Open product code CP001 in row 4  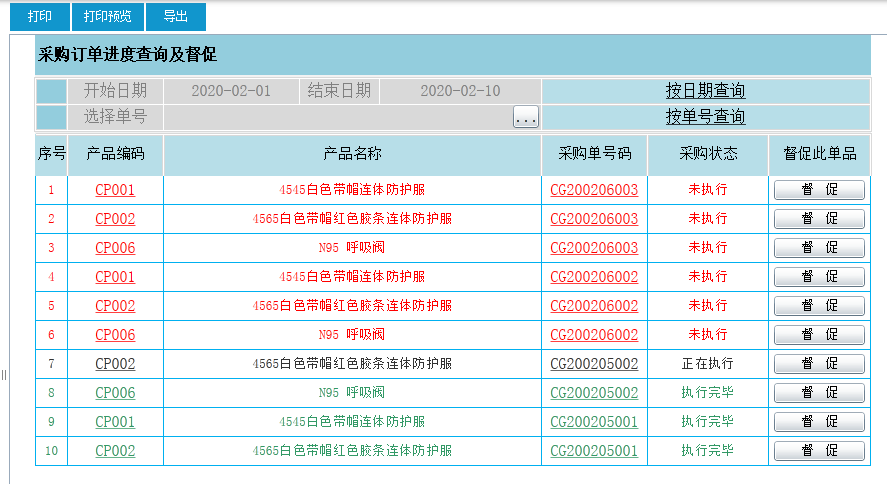[x=115, y=277]
